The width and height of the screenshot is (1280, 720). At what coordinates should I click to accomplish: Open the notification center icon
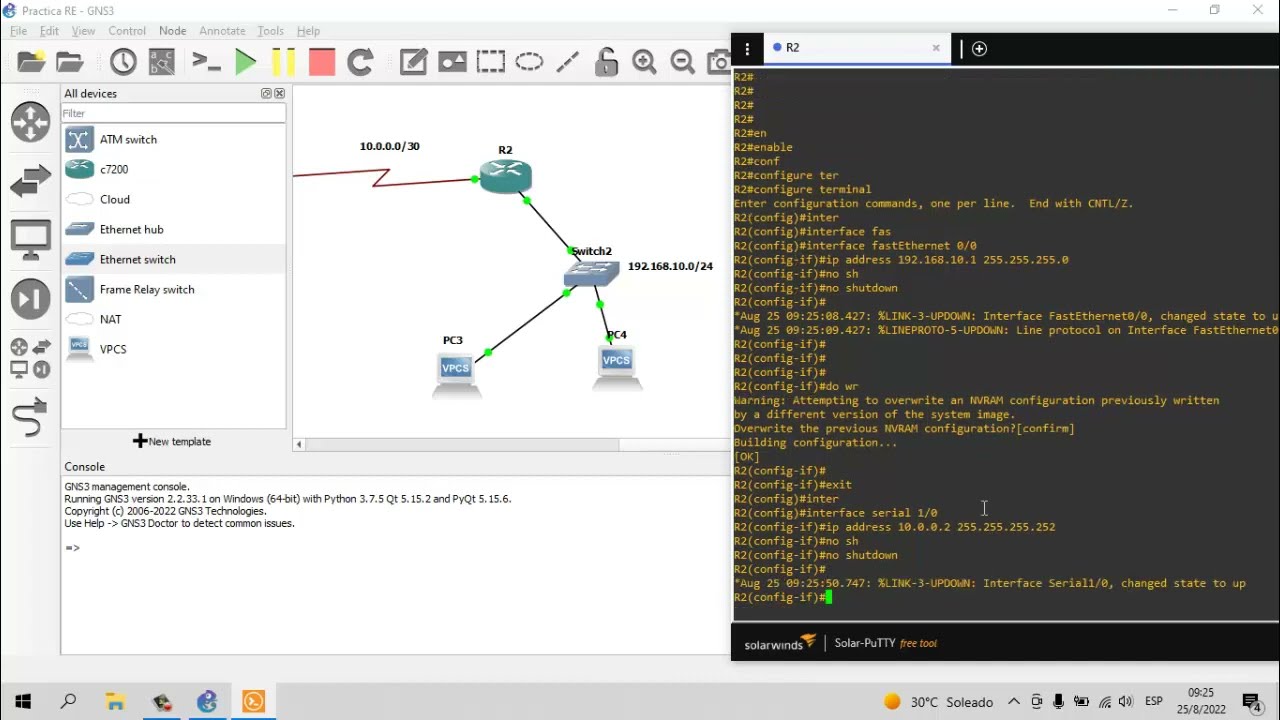pos(1251,702)
